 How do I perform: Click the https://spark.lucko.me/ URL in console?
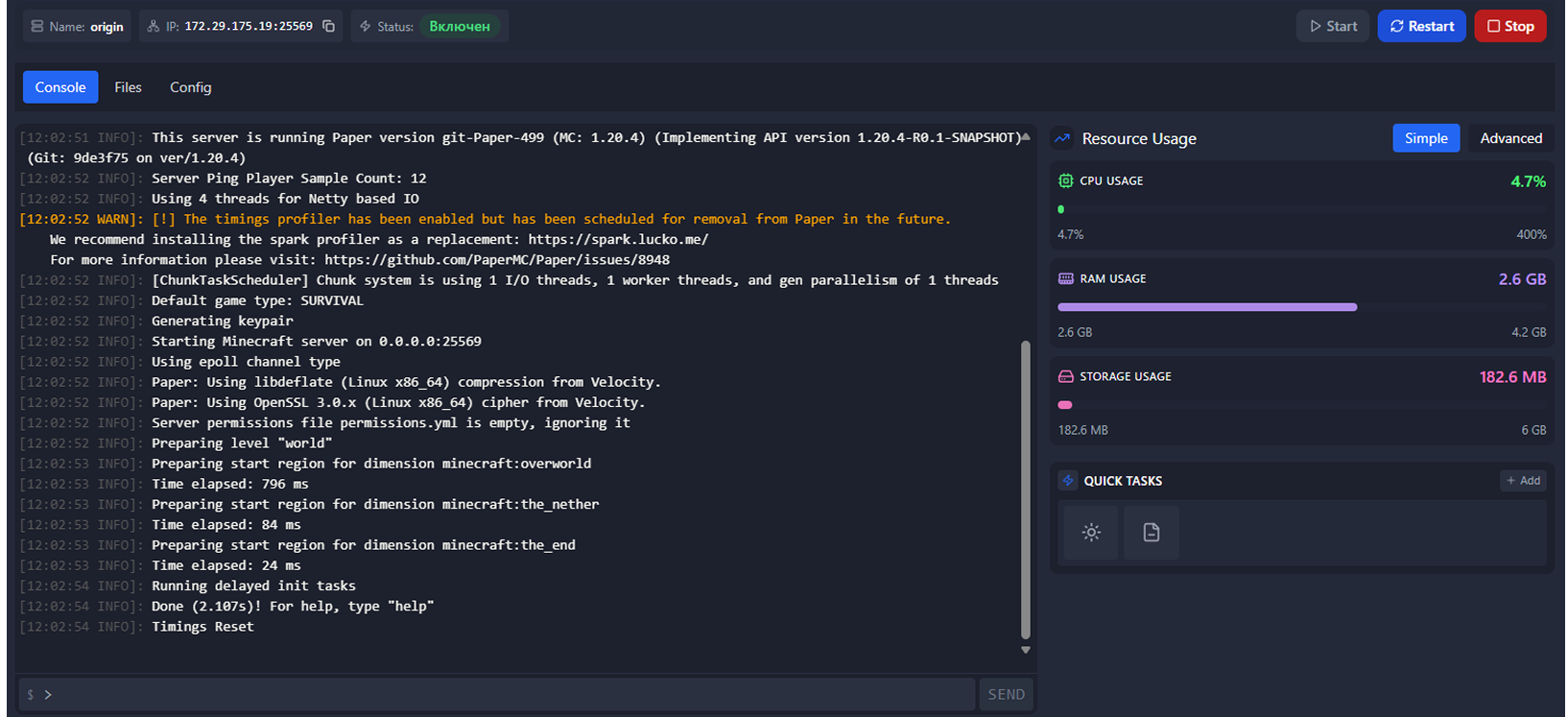618,239
